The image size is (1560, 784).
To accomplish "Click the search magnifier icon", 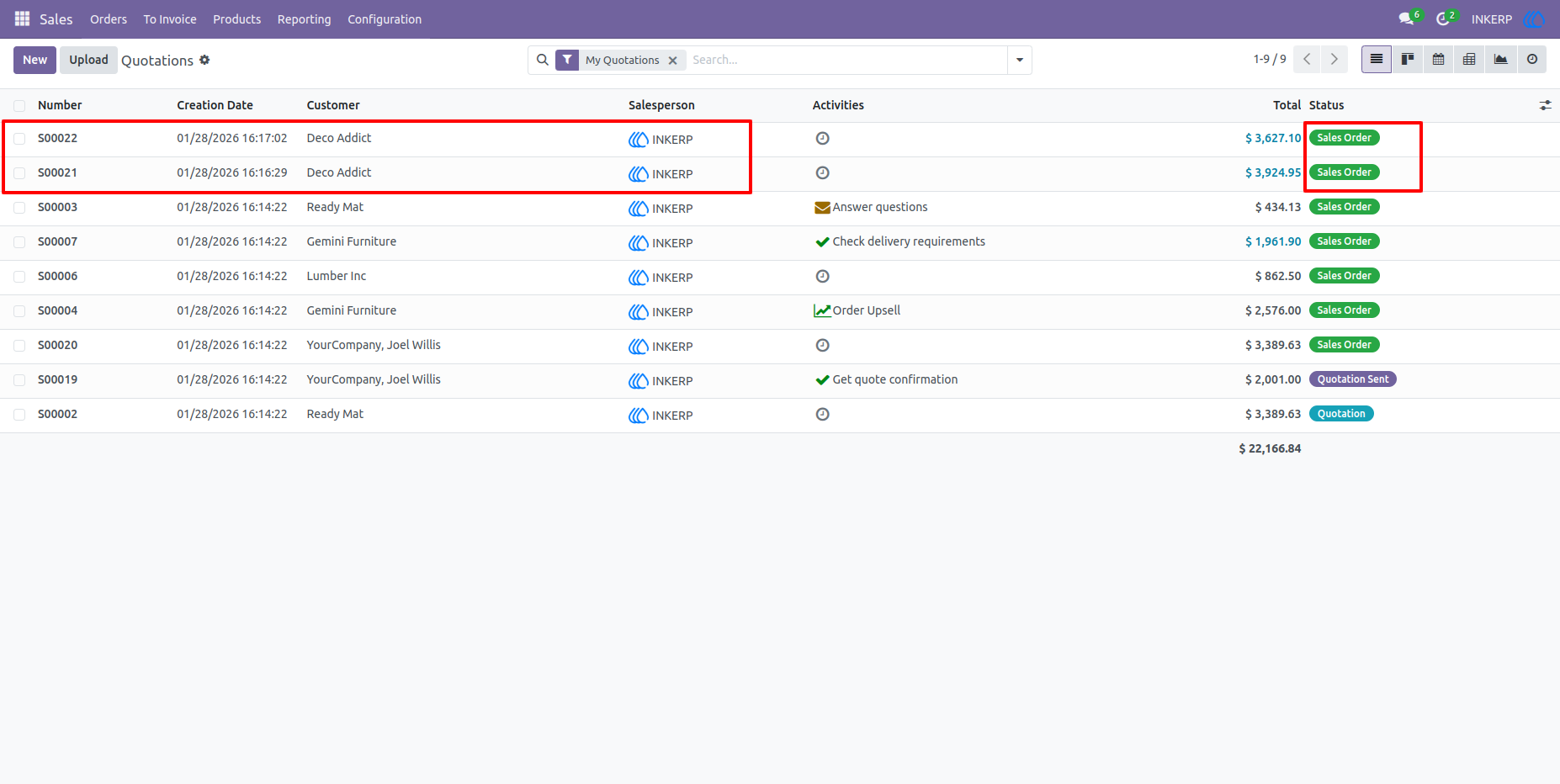I will point(543,60).
